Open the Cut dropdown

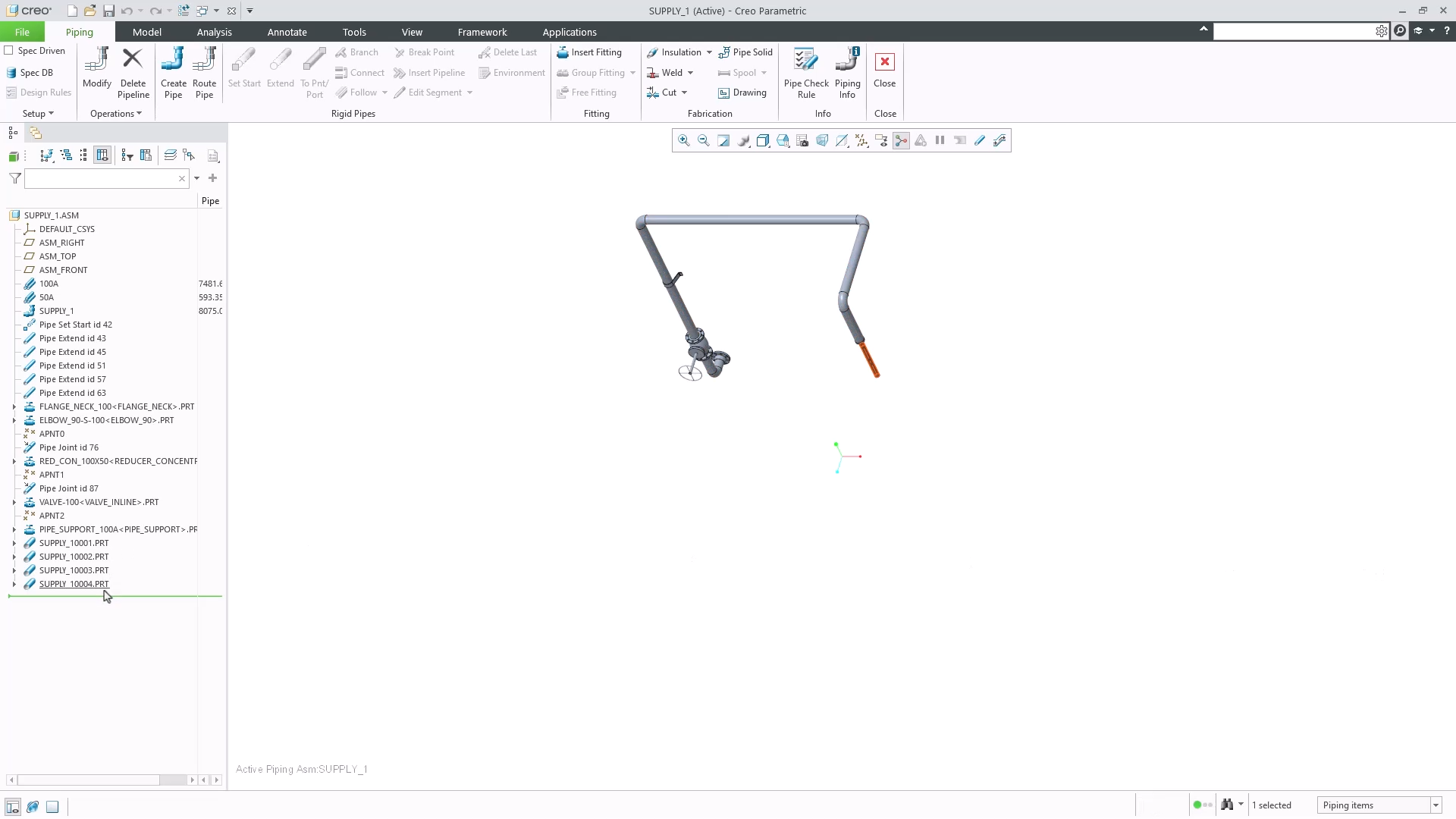(x=684, y=93)
